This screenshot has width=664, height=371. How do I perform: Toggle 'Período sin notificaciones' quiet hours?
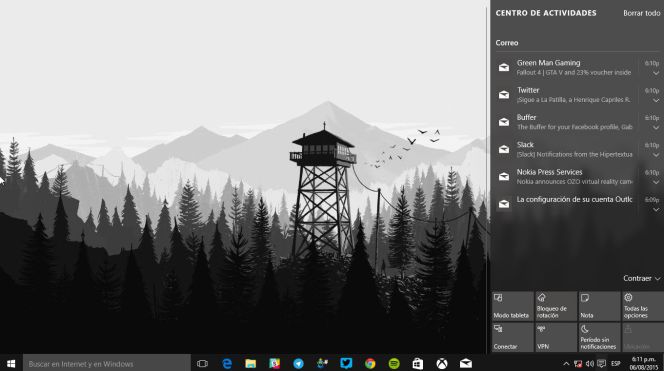[599, 337]
